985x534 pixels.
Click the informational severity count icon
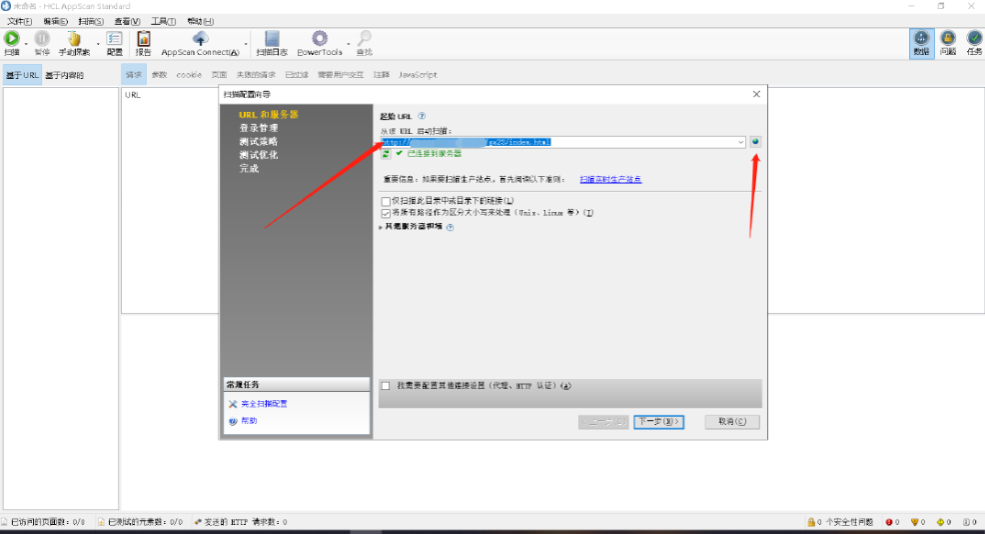pyautogui.click(x=966, y=522)
